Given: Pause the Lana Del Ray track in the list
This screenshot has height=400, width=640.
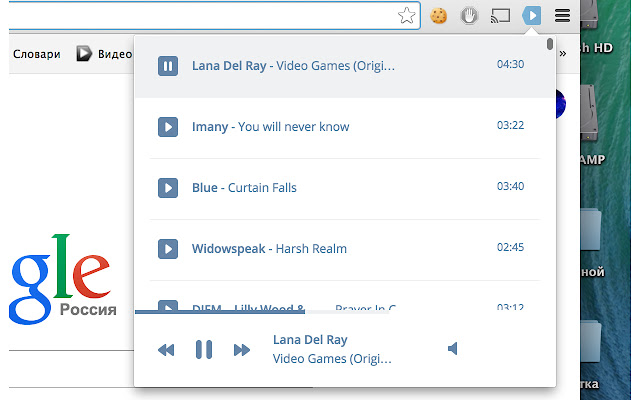Looking at the screenshot, I should pos(168,66).
